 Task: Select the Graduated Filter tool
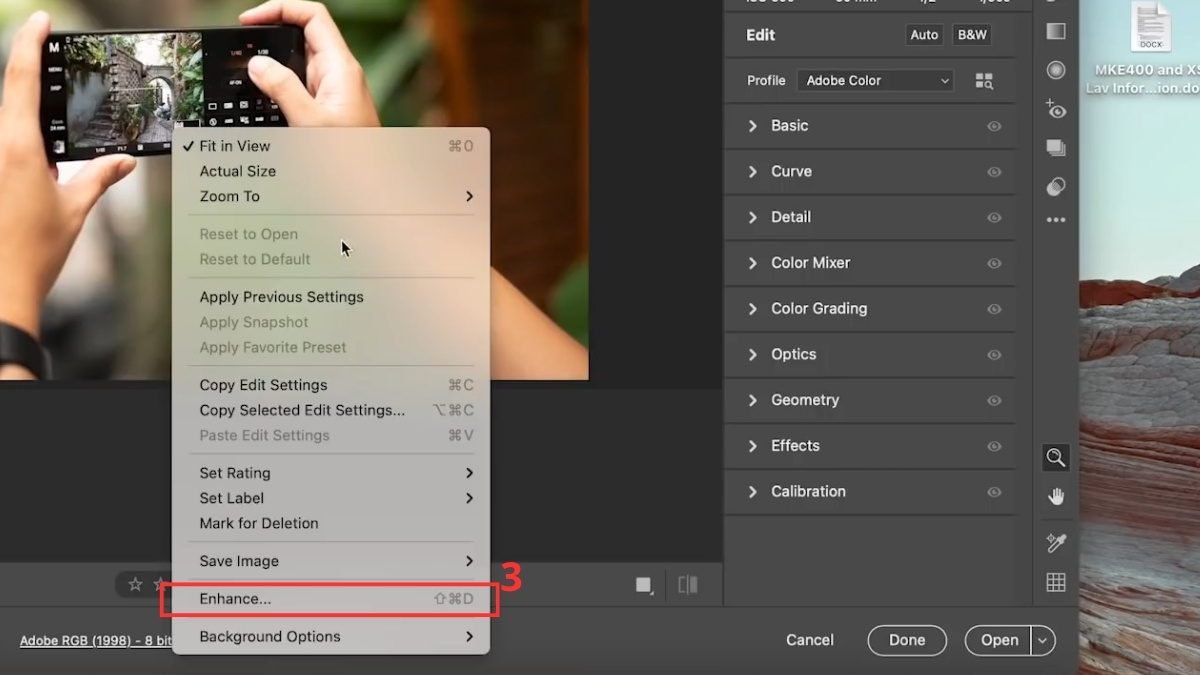[x=1056, y=31]
